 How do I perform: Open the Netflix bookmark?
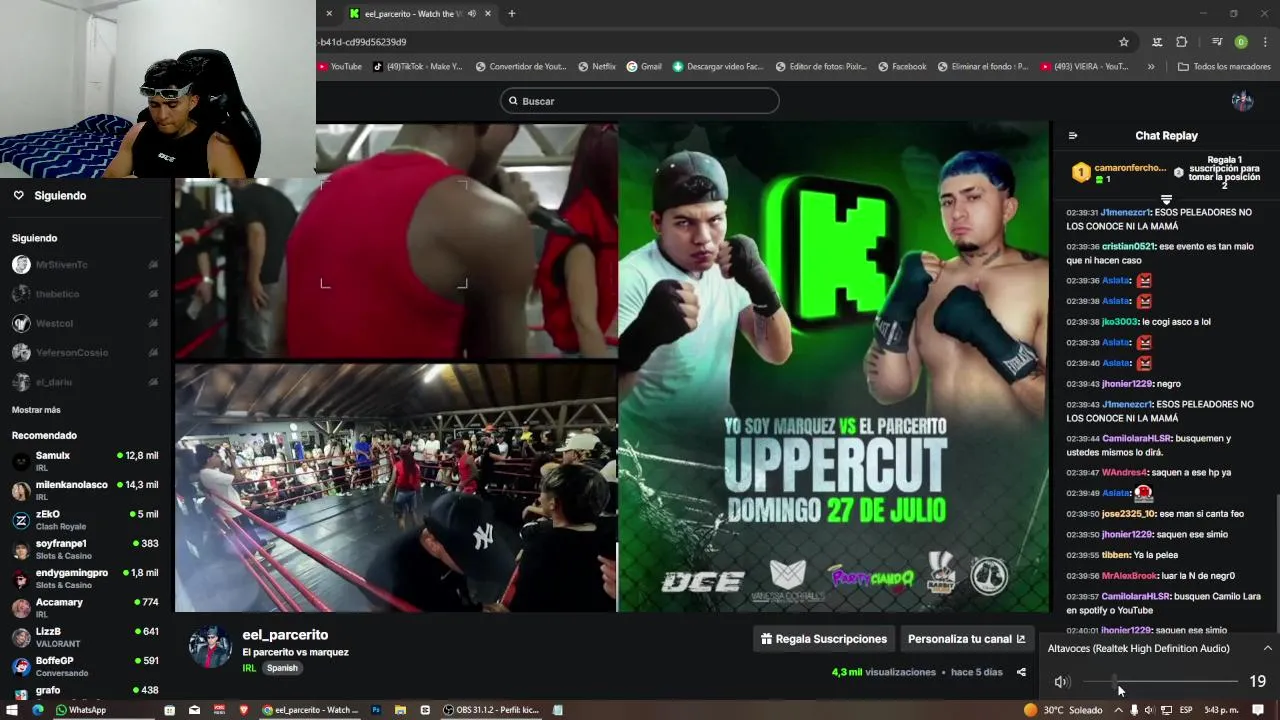coord(597,67)
